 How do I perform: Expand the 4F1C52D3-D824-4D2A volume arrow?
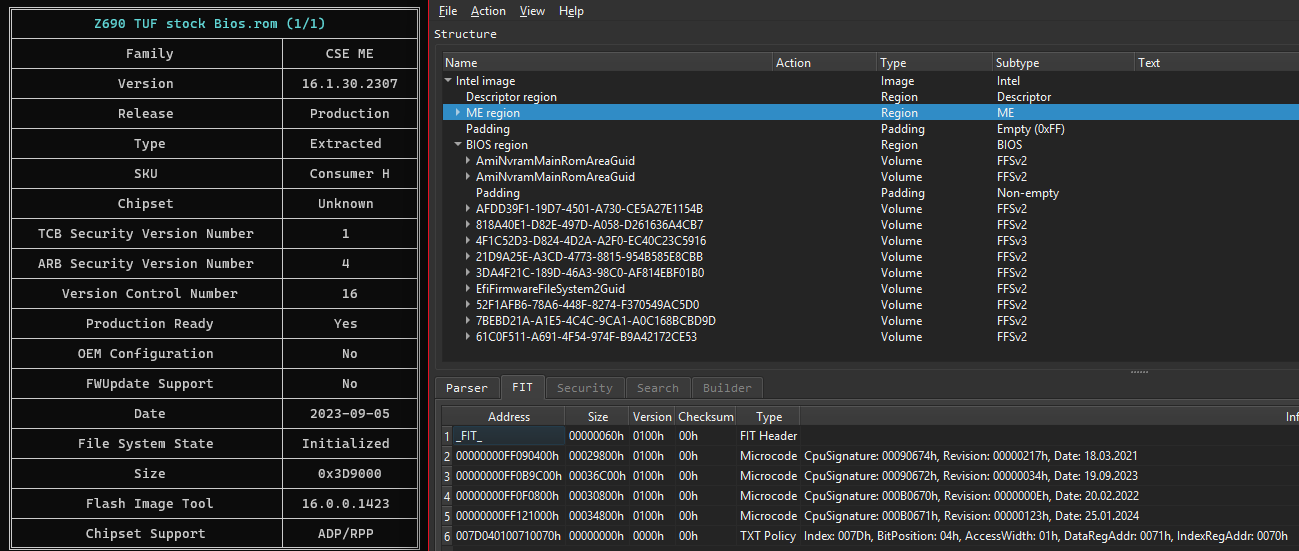468,241
